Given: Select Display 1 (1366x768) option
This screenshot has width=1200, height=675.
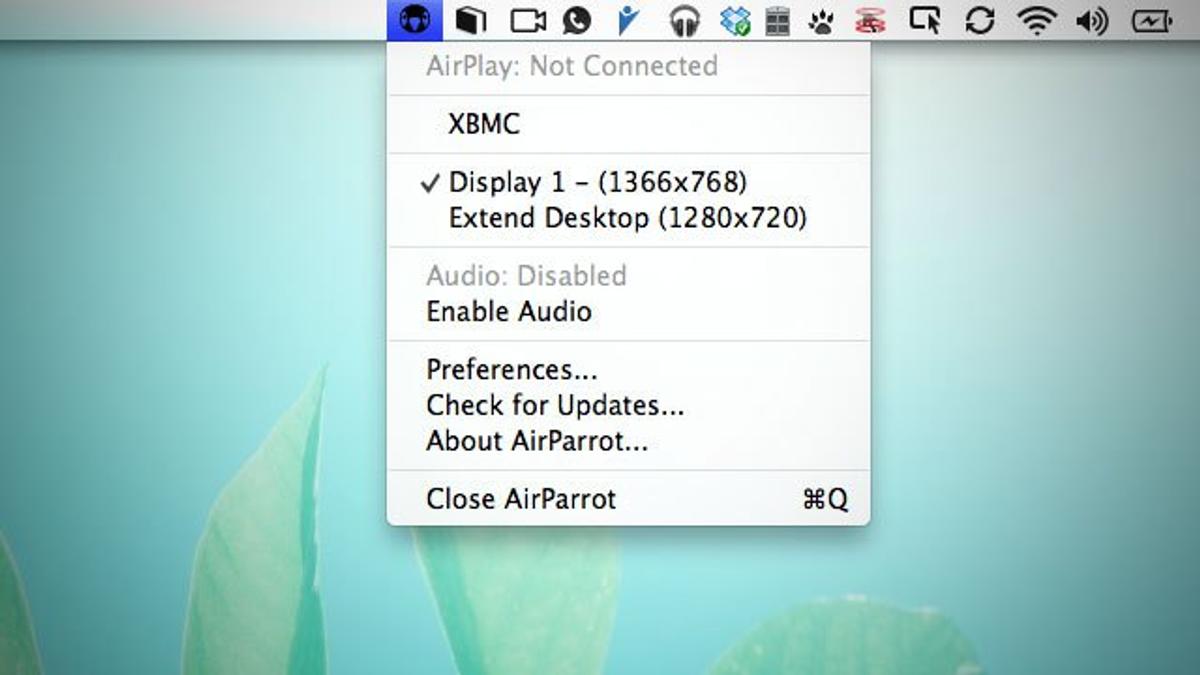Looking at the screenshot, I should tap(597, 183).
